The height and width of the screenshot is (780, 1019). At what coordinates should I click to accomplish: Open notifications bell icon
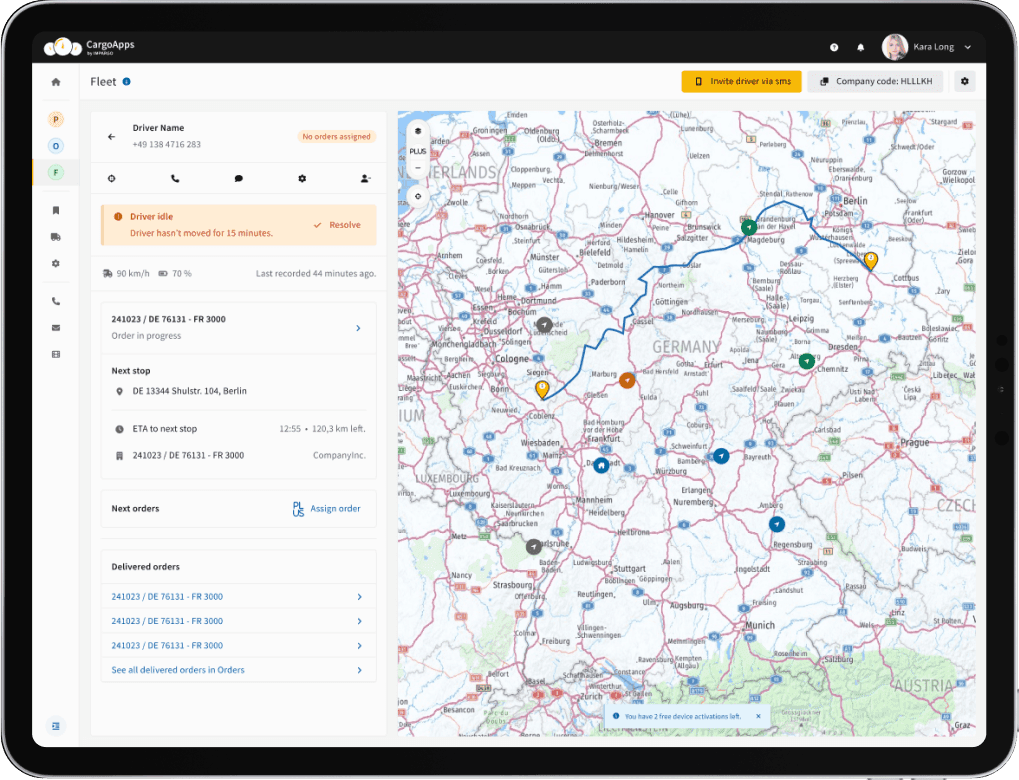860,48
